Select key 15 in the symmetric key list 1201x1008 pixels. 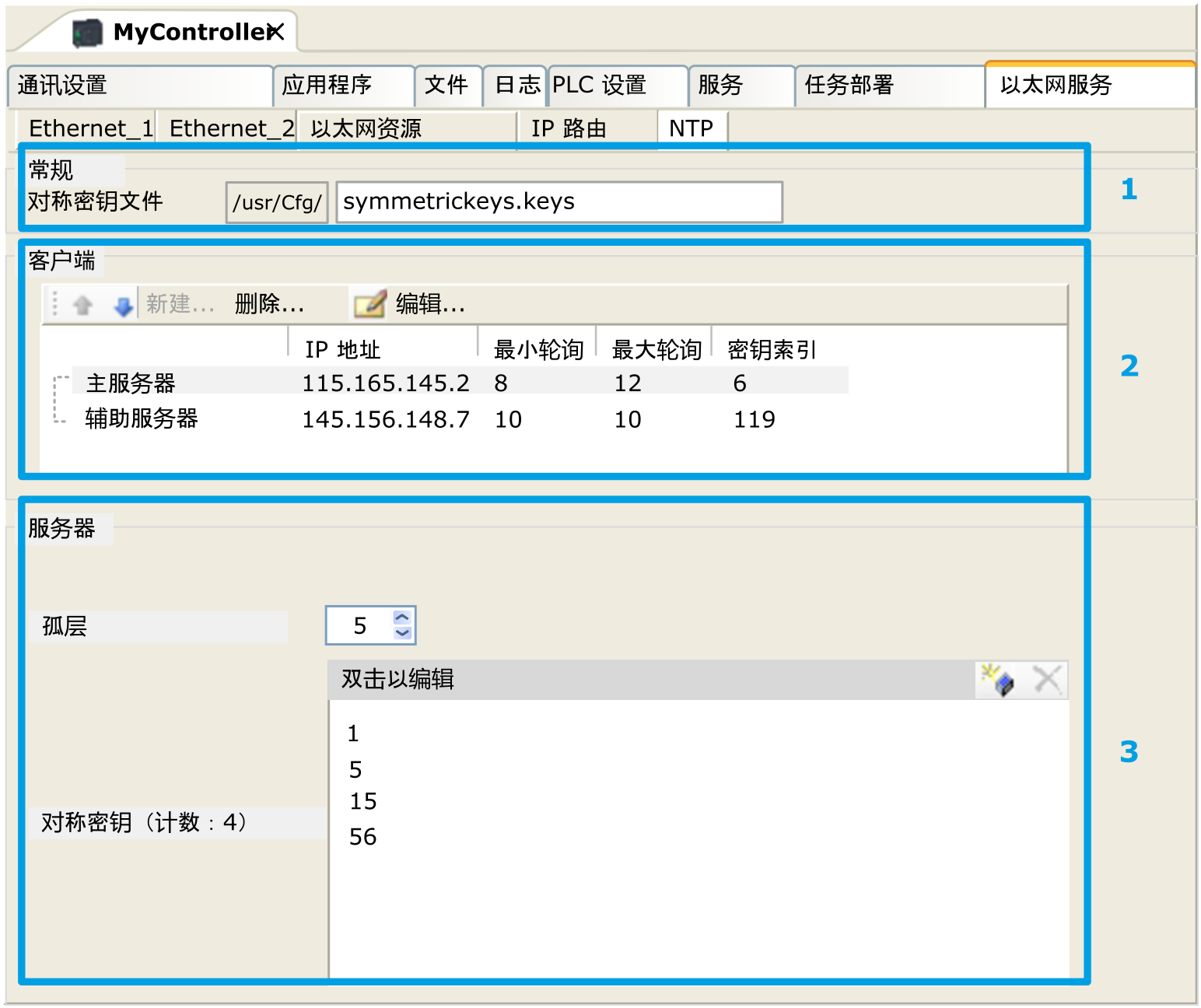[363, 802]
